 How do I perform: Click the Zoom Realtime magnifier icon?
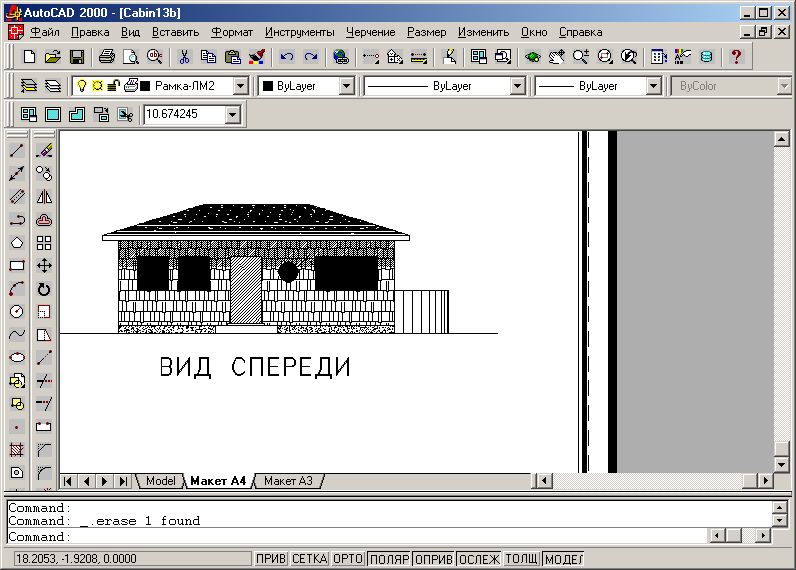(580, 56)
